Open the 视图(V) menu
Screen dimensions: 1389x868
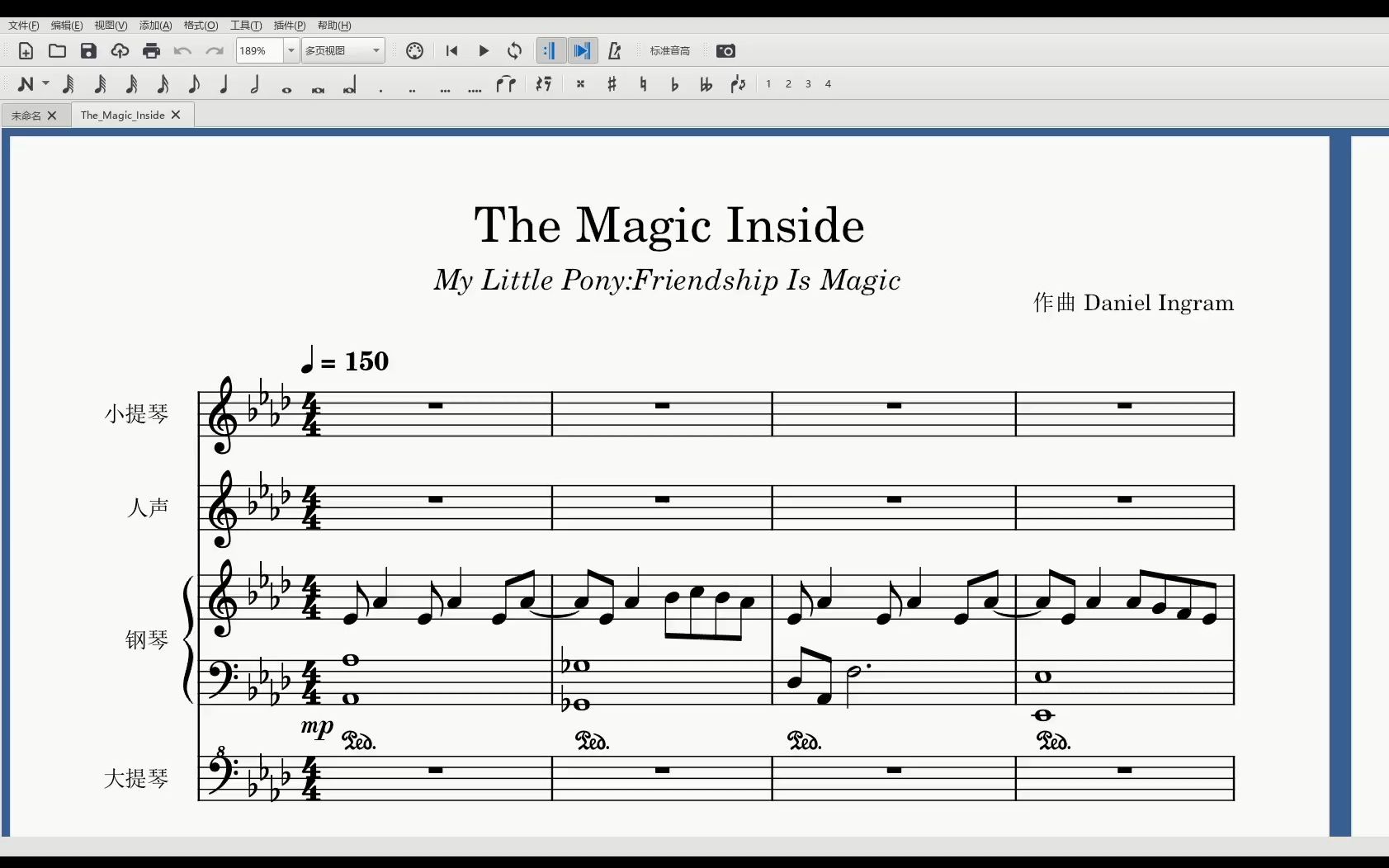point(111,26)
